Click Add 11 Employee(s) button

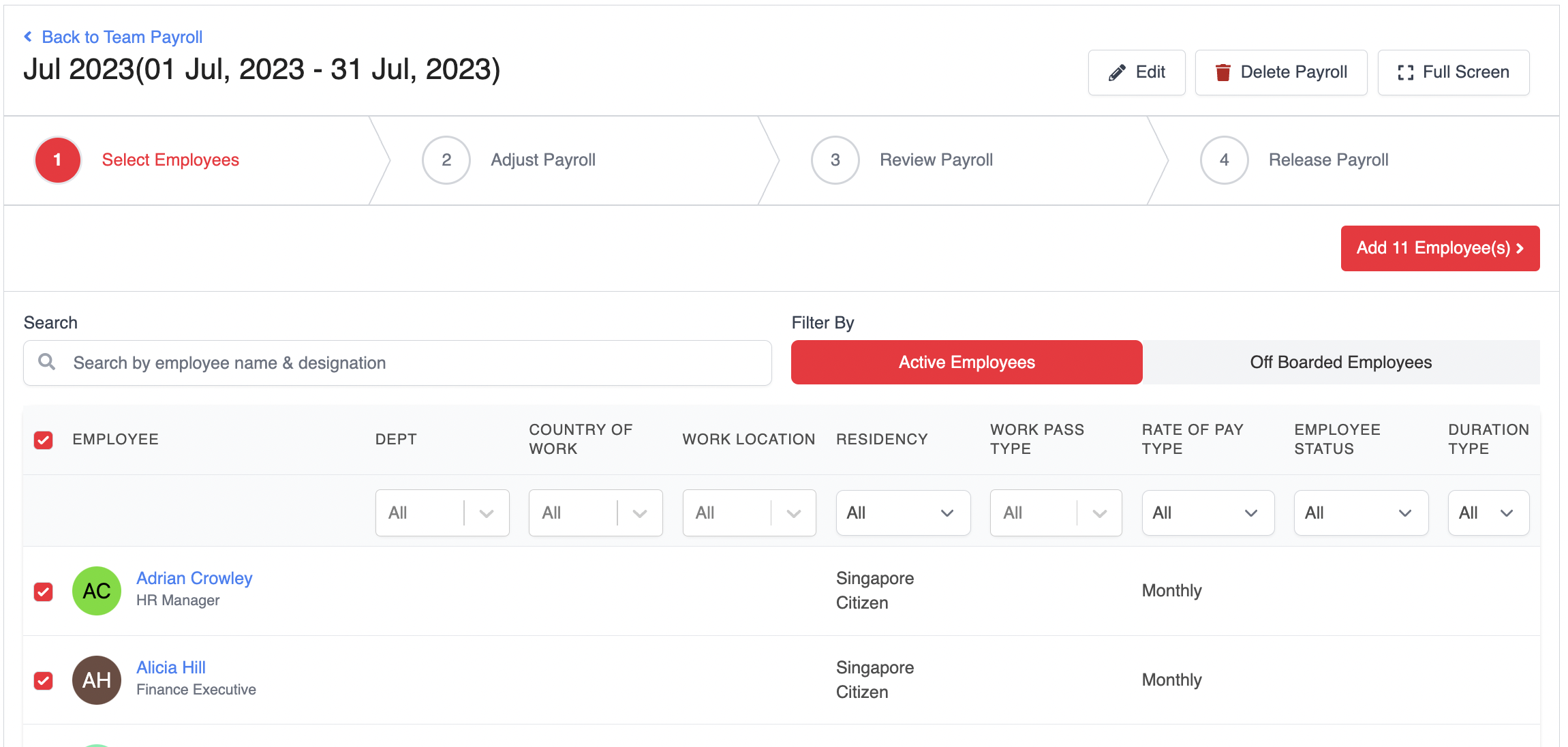[1439, 248]
